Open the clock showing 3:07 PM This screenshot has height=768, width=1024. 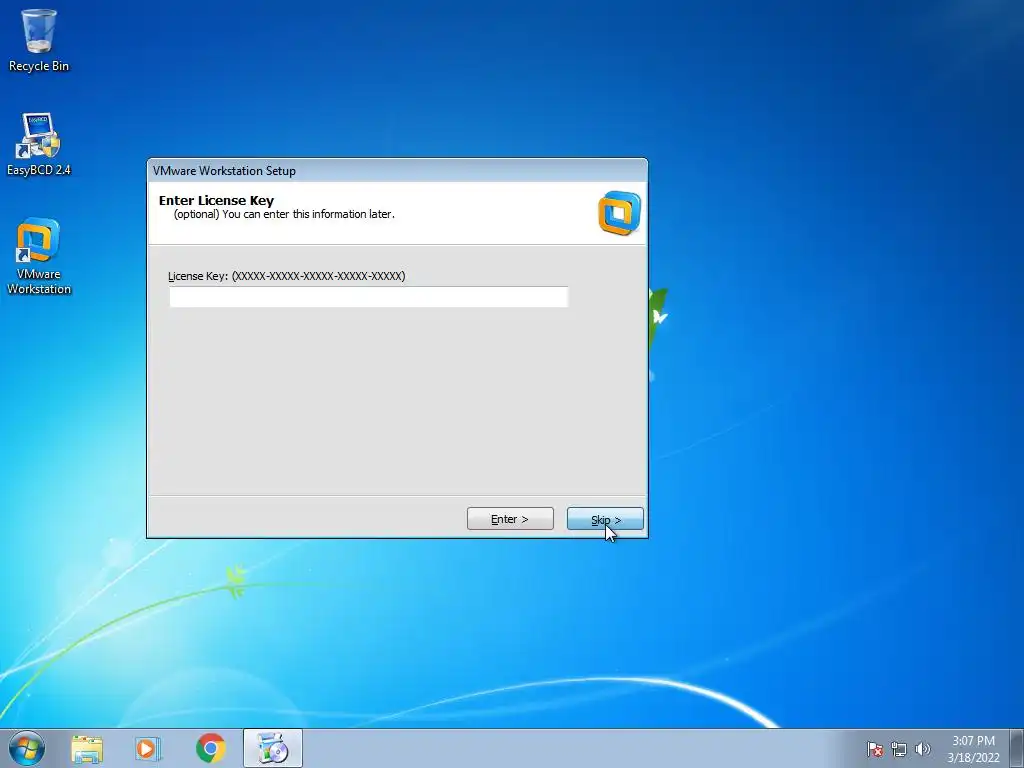[973, 749]
